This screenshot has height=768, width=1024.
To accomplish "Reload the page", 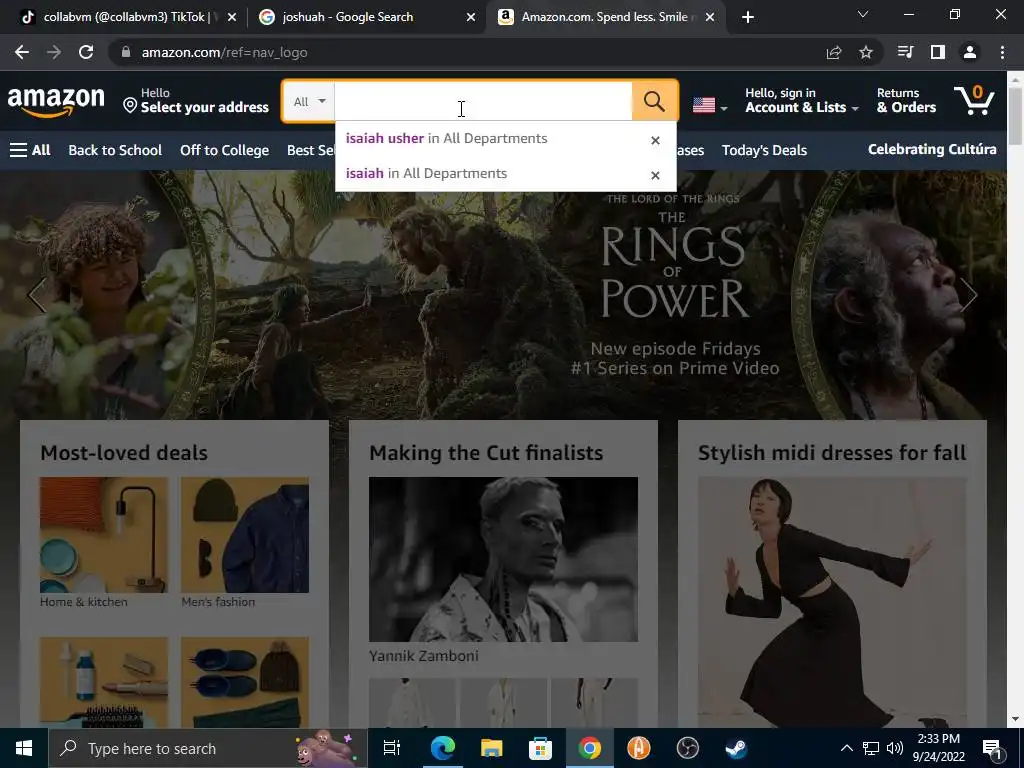I will pyautogui.click(x=86, y=52).
